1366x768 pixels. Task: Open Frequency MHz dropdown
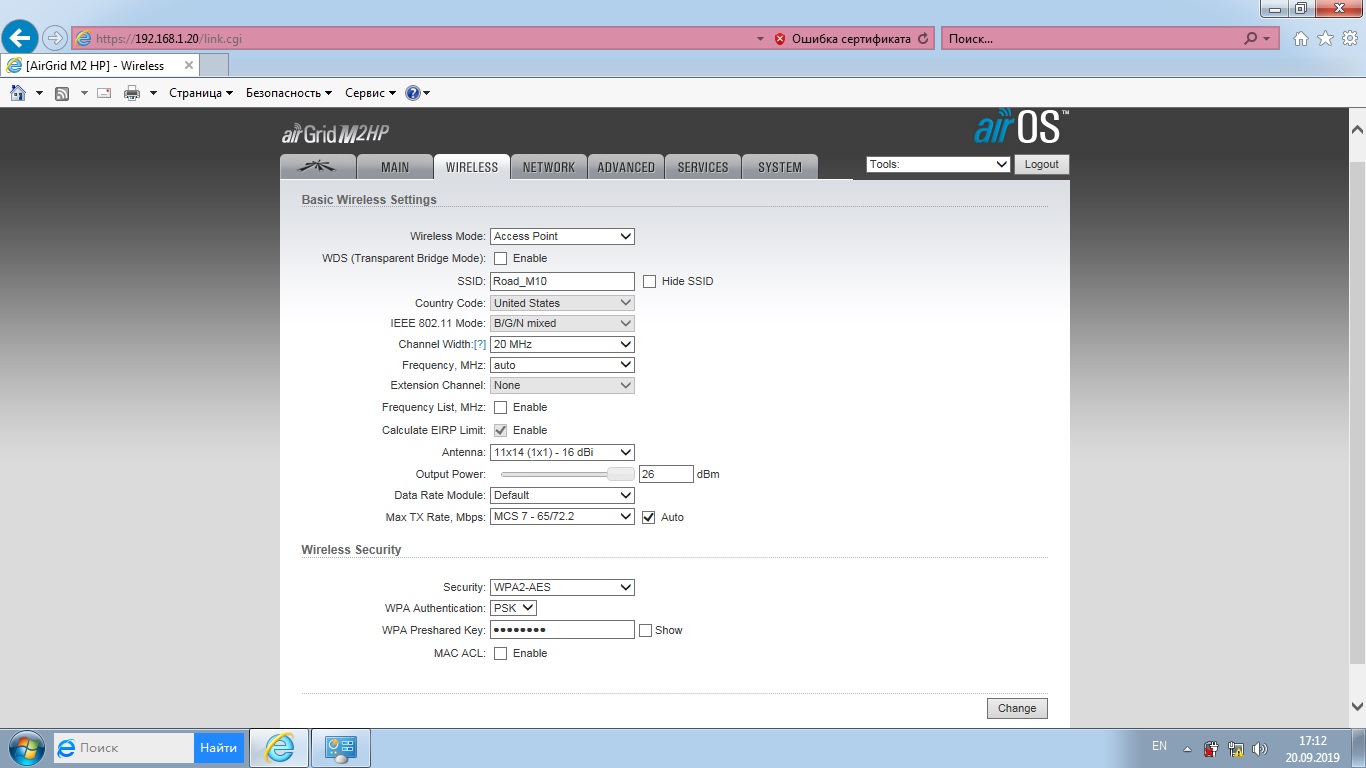[x=562, y=365]
